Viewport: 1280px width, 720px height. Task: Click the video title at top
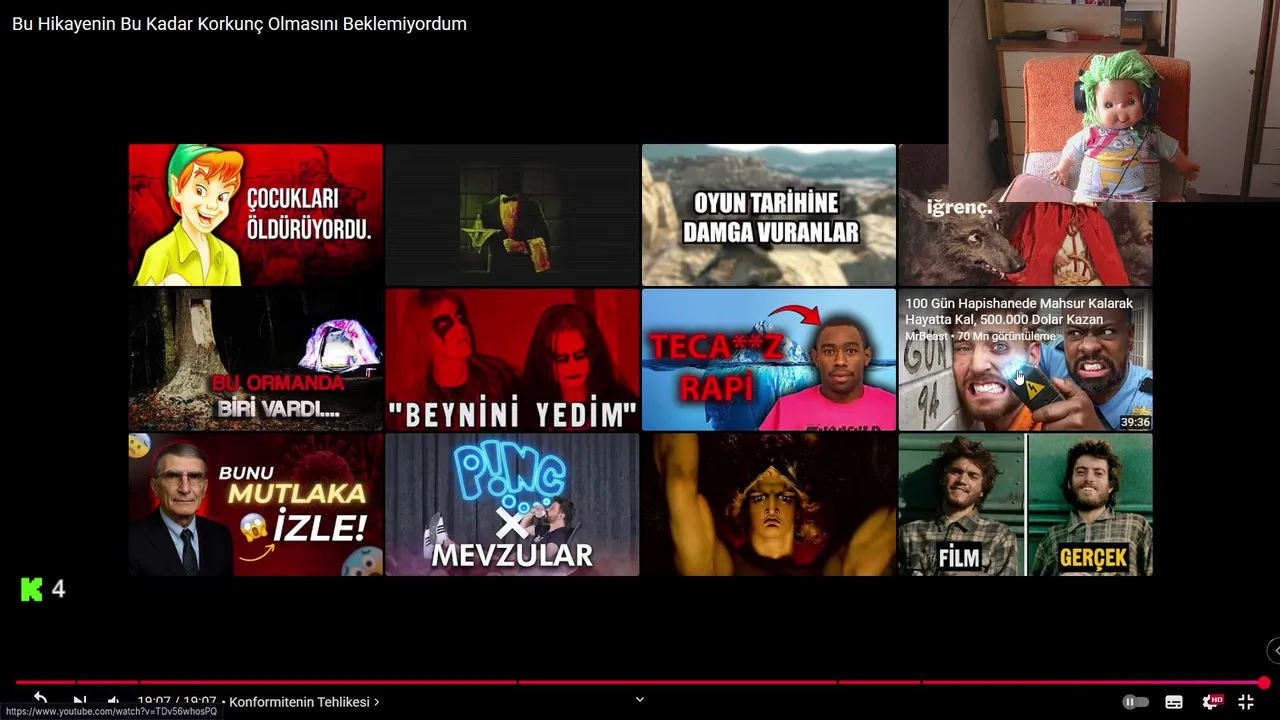point(239,24)
